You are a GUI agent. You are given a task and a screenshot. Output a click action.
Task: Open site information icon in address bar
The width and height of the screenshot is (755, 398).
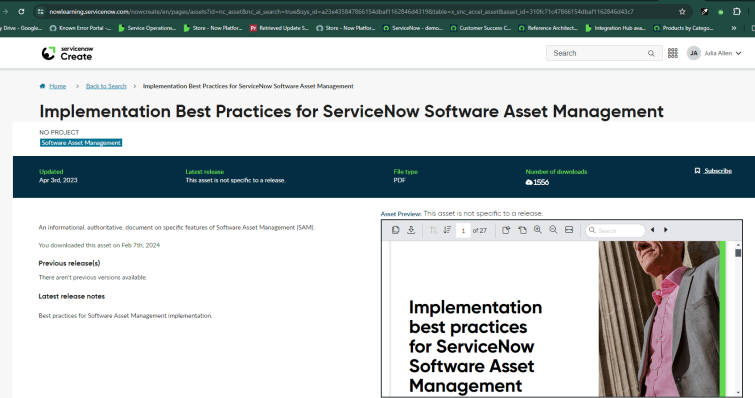point(40,12)
